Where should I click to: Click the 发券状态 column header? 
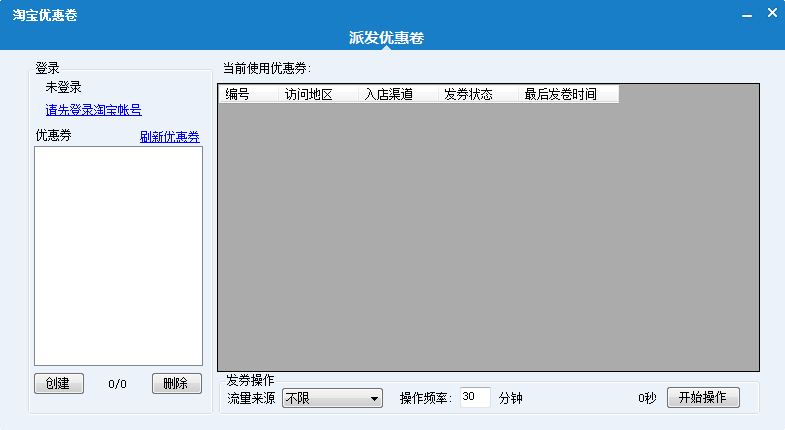[468, 94]
